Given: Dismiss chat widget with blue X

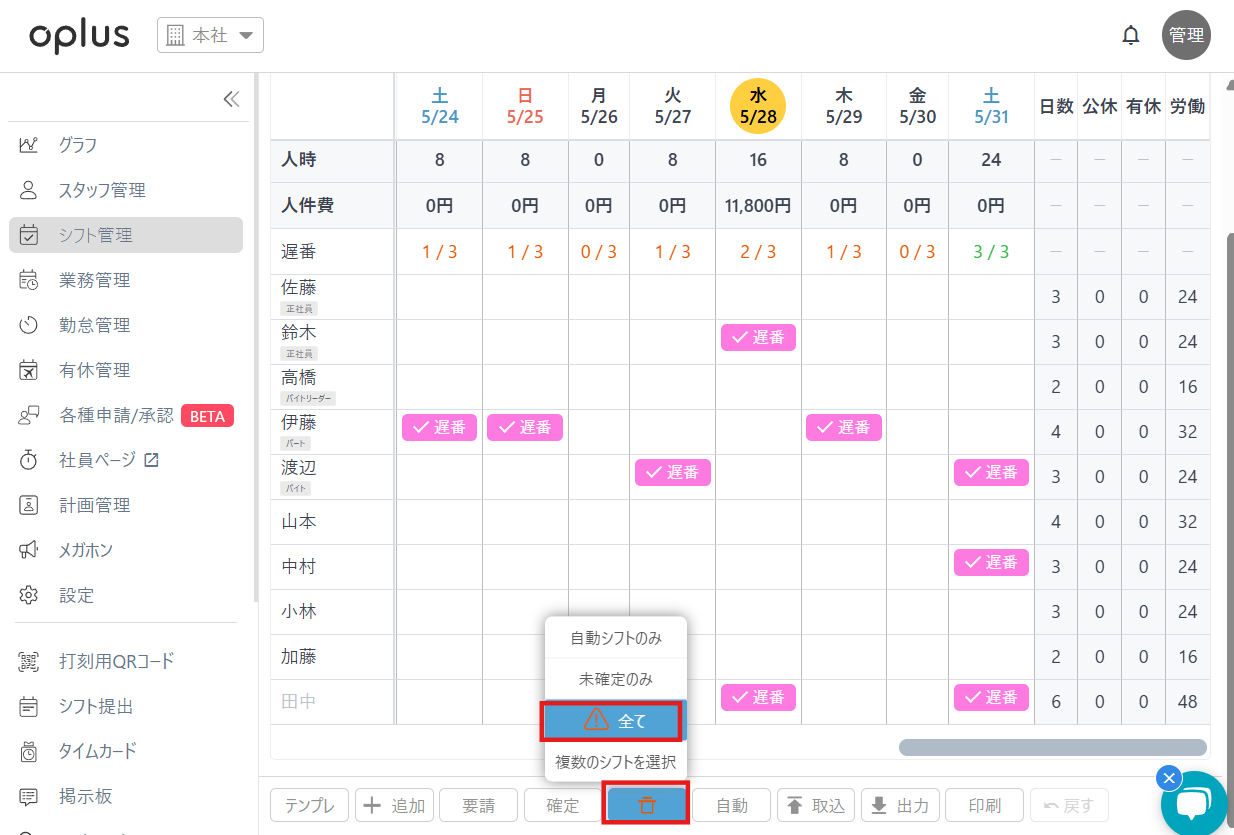Looking at the screenshot, I should [1169, 778].
